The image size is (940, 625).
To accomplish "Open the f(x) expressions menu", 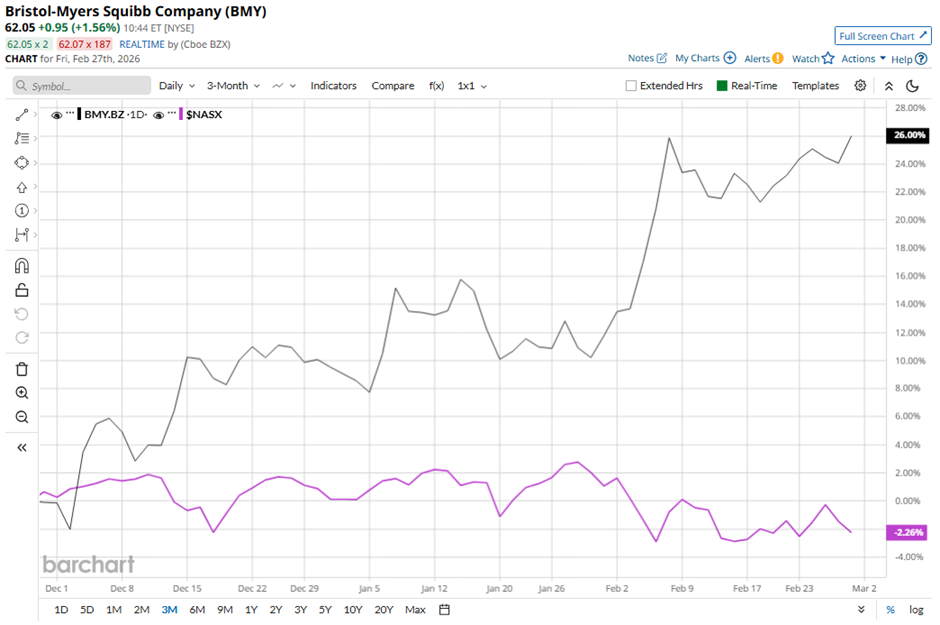I will [436, 86].
